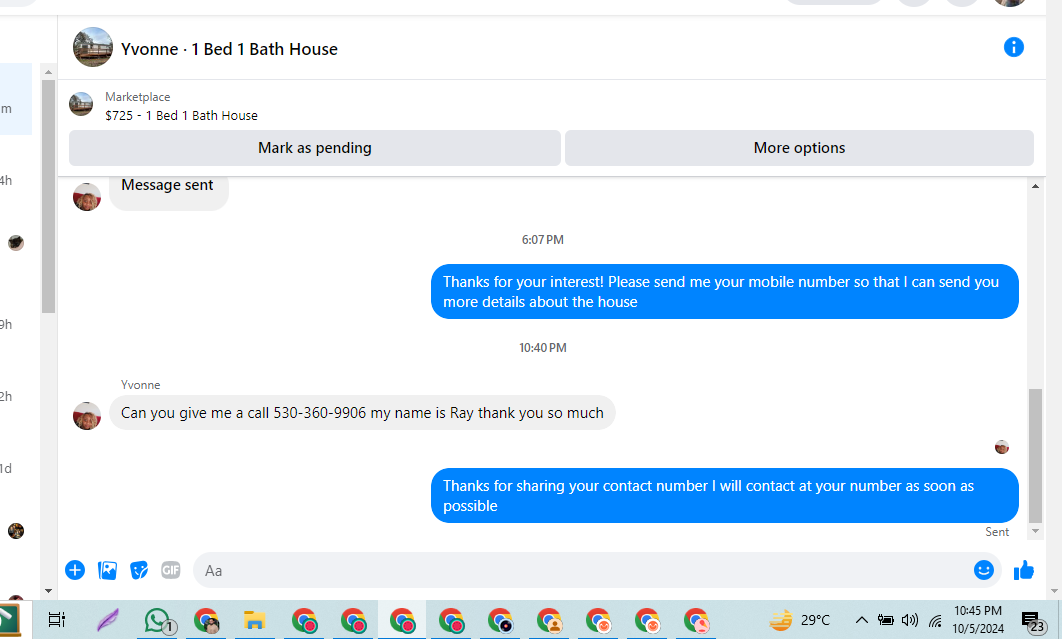
Task: Mark the listing as pending
Action: coord(315,148)
